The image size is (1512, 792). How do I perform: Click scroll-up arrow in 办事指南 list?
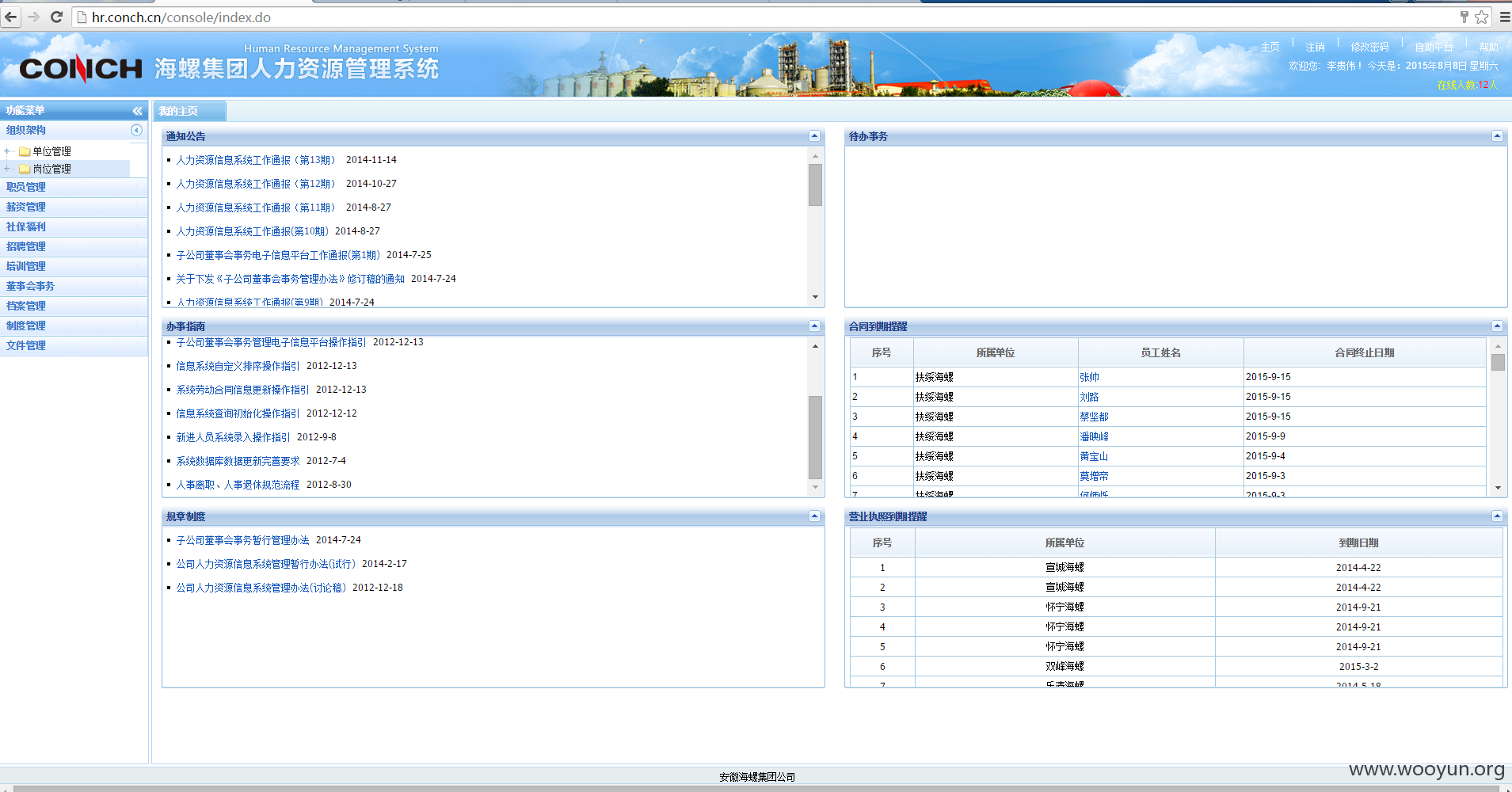pyautogui.click(x=815, y=346)
